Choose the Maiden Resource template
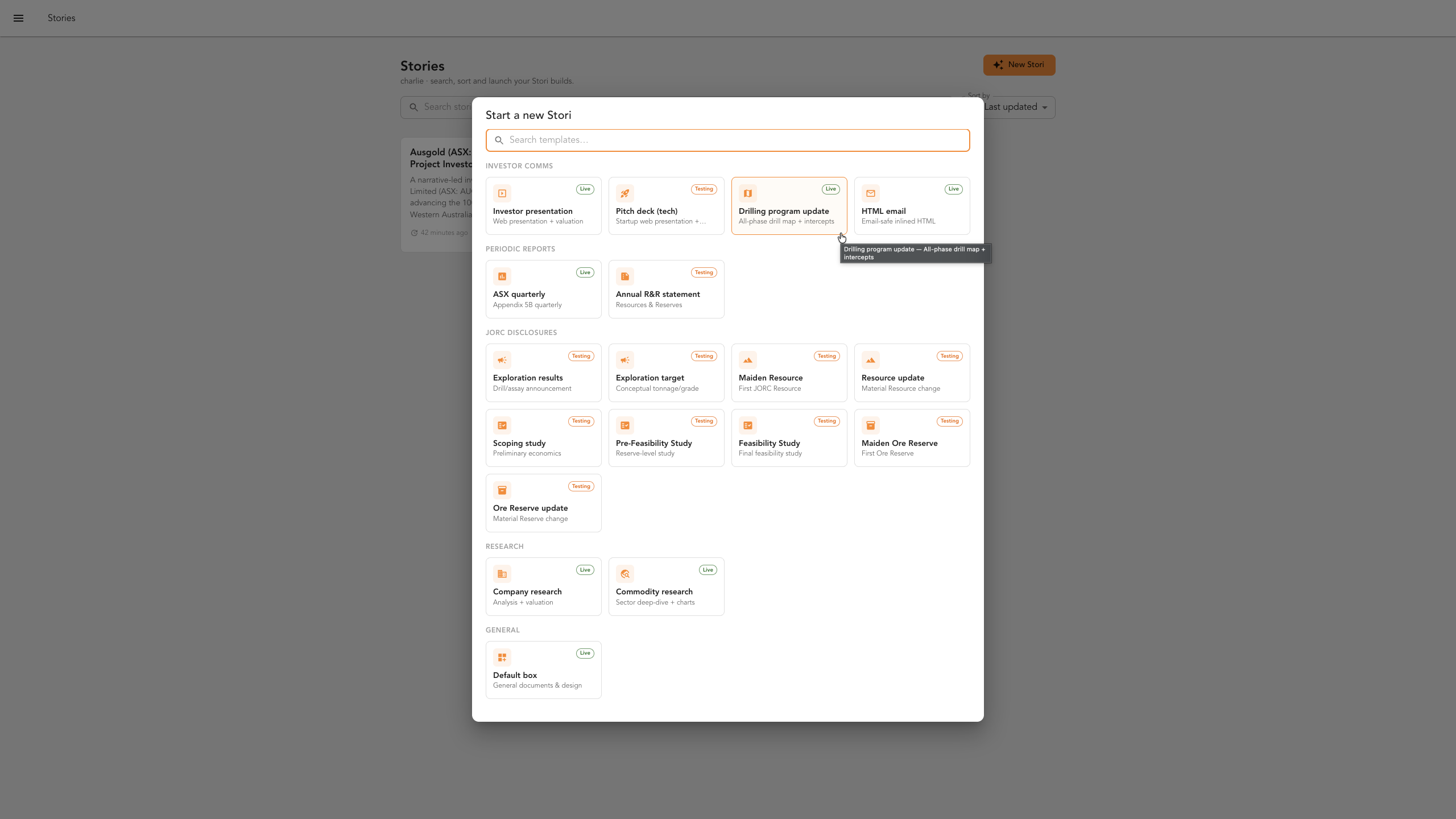The height and width of the screenshot is (819, 1456). click(789, 373)
